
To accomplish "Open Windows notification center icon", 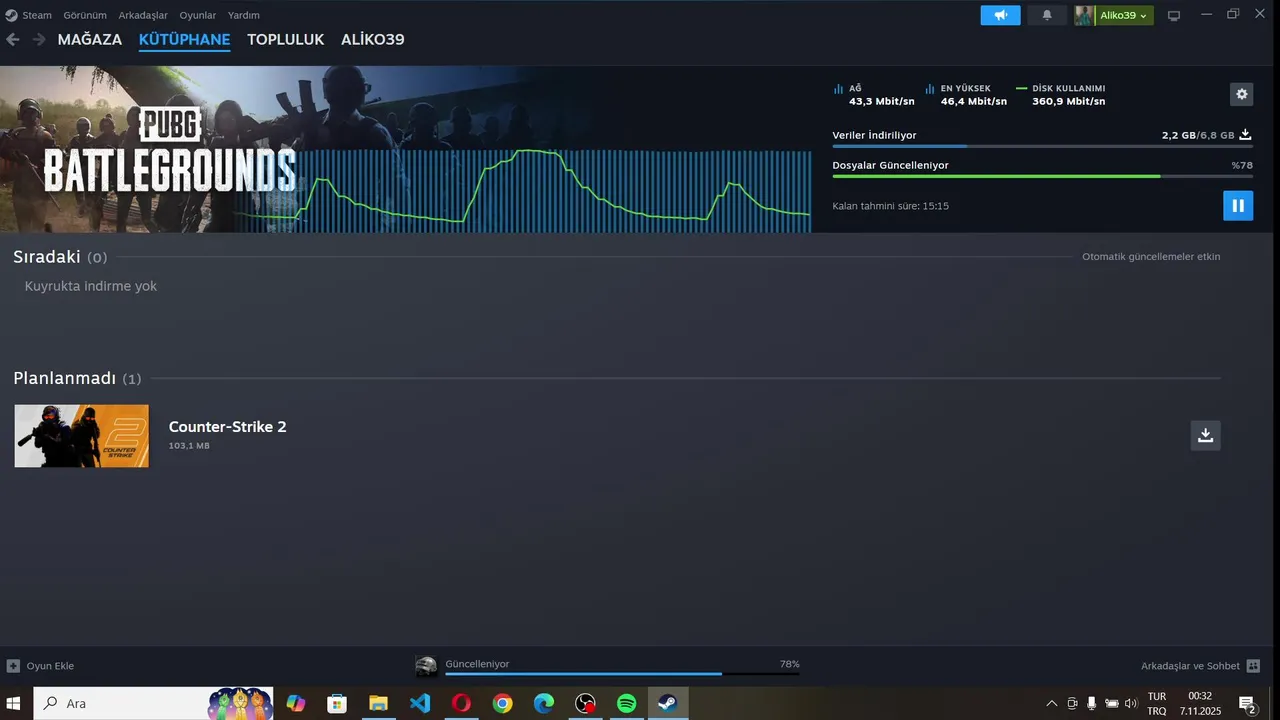I will (1248, 704).
